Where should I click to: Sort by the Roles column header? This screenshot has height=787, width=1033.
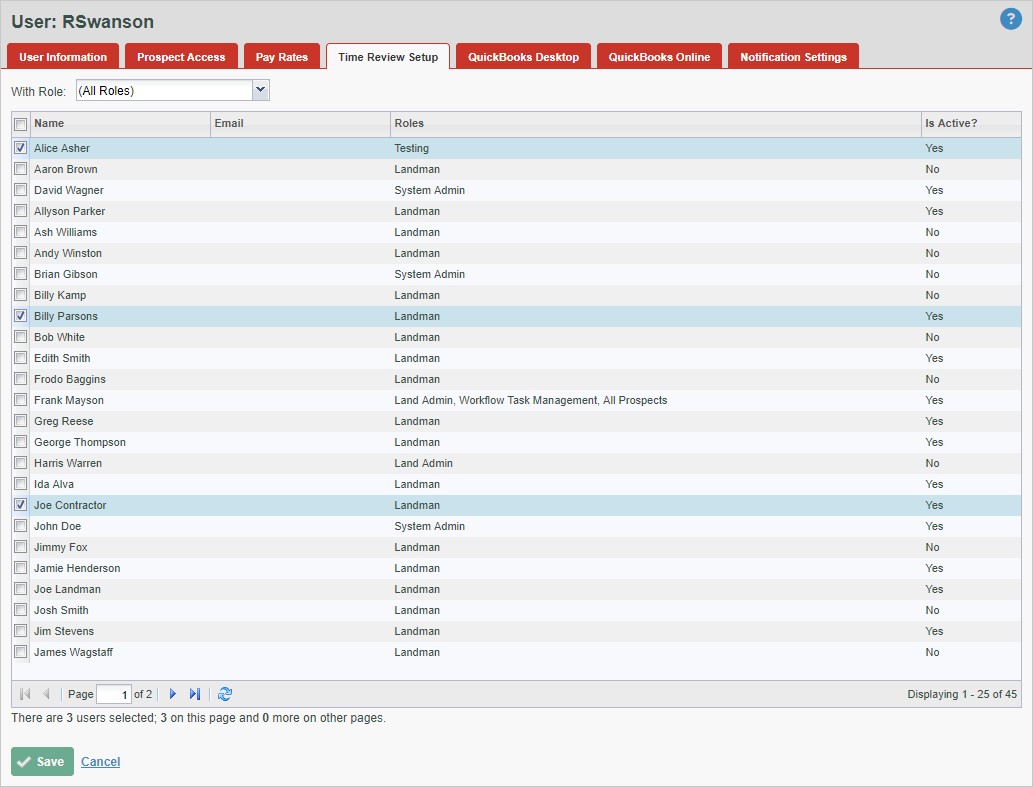[655, 124]
